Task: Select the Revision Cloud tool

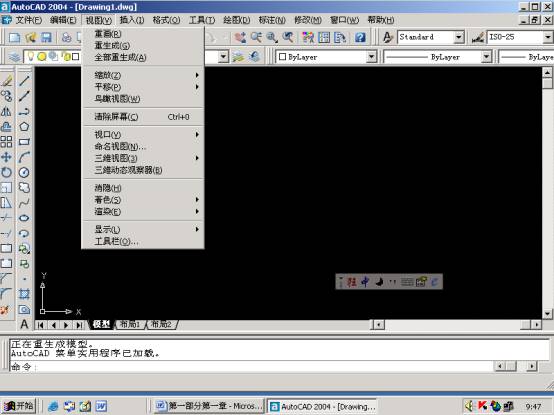Action: [24, 188]
